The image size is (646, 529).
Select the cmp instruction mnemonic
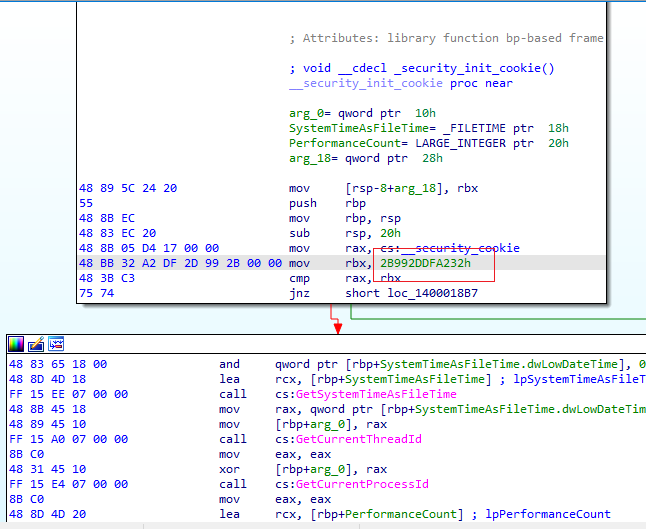coord(299,278)
